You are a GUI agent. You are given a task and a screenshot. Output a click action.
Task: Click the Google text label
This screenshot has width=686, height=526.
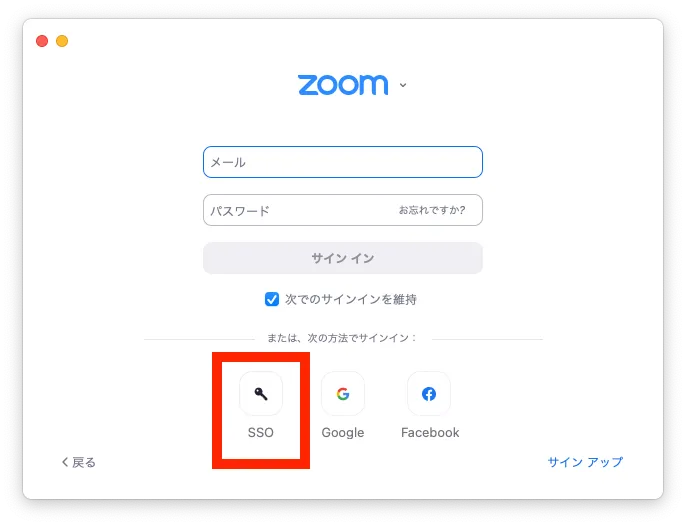click(343, 432)
